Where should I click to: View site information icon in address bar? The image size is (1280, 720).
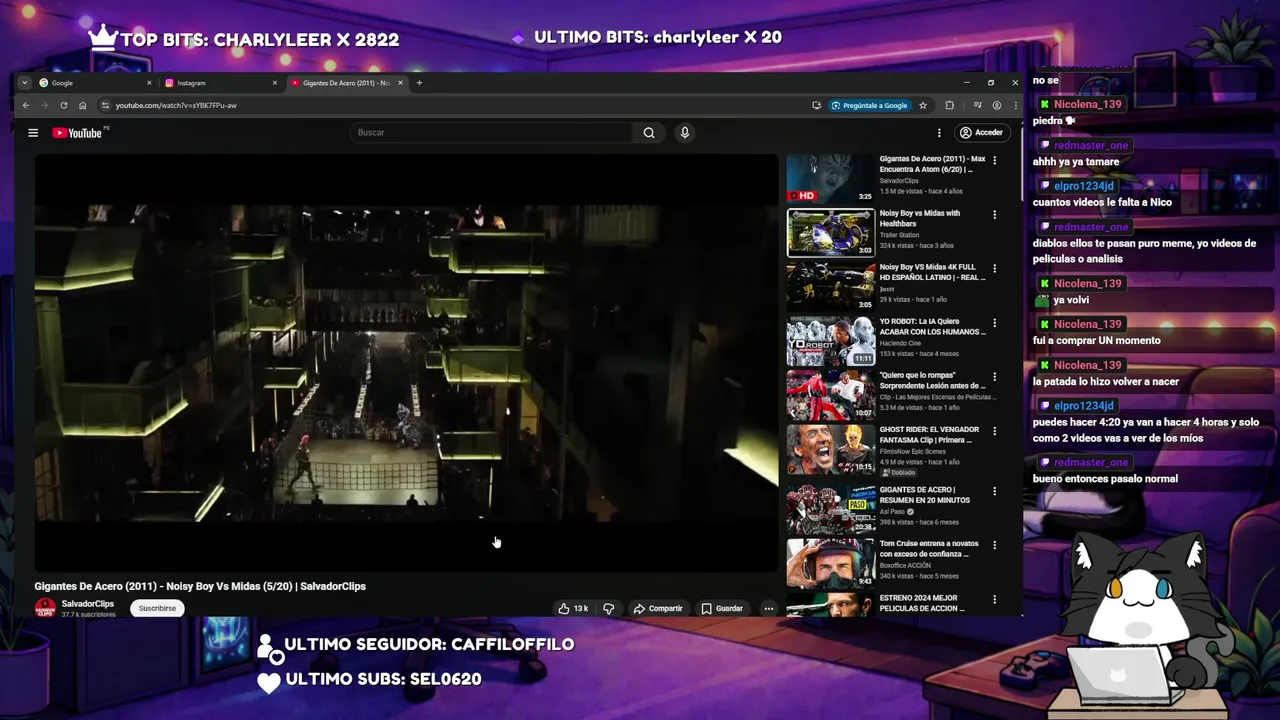tap(105, 105)
